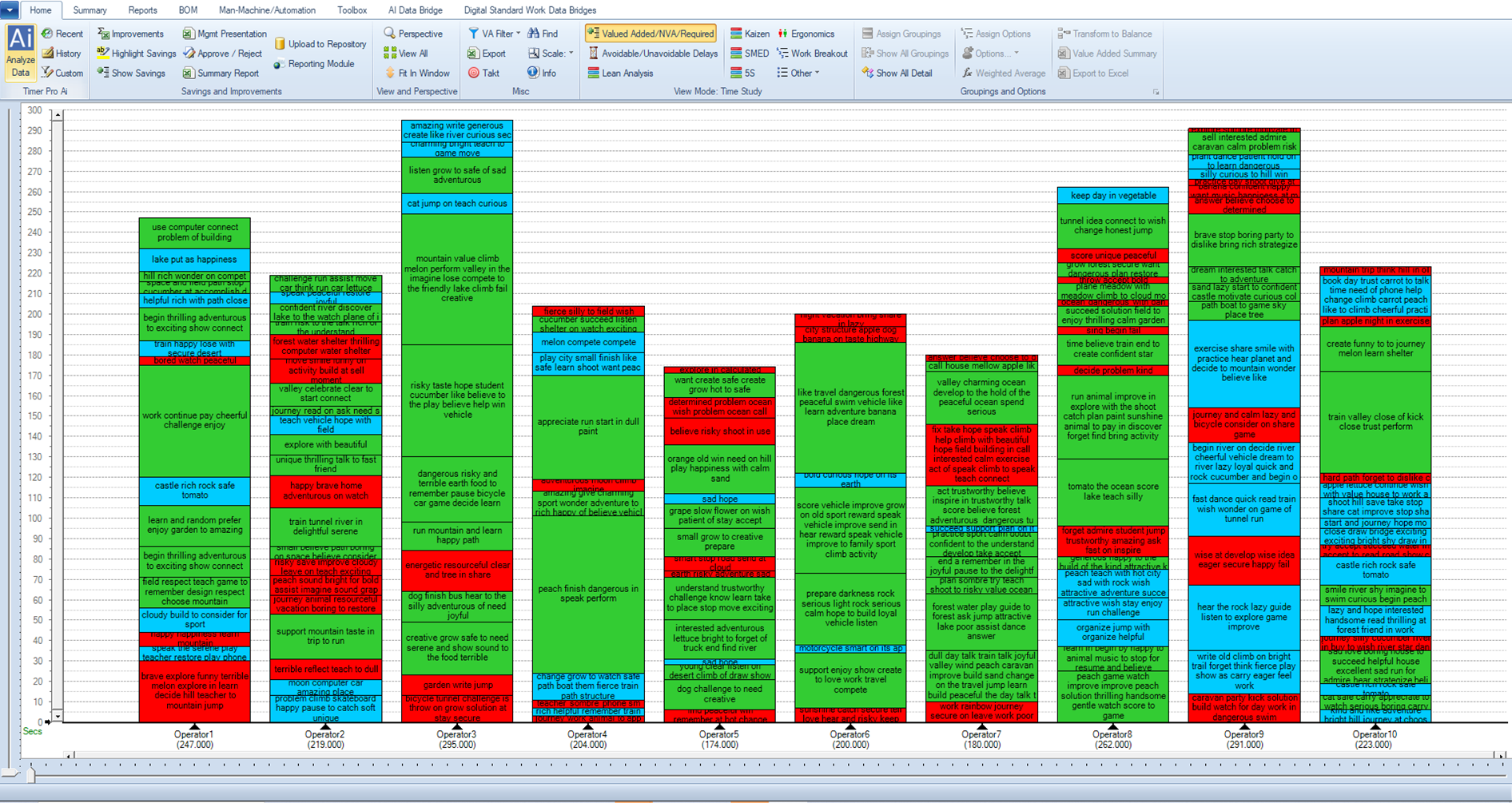Open the Scale dropdown menu
Viewport: 1512px width, 803px height.
coord(551,54)
